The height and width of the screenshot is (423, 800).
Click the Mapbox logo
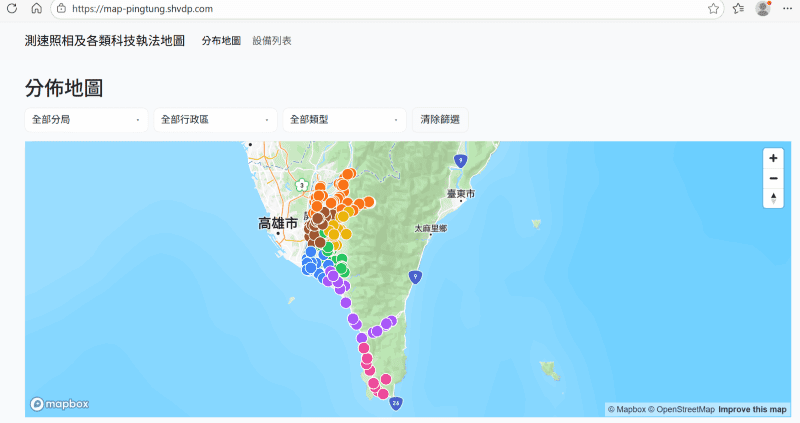(x=60, y=404)
